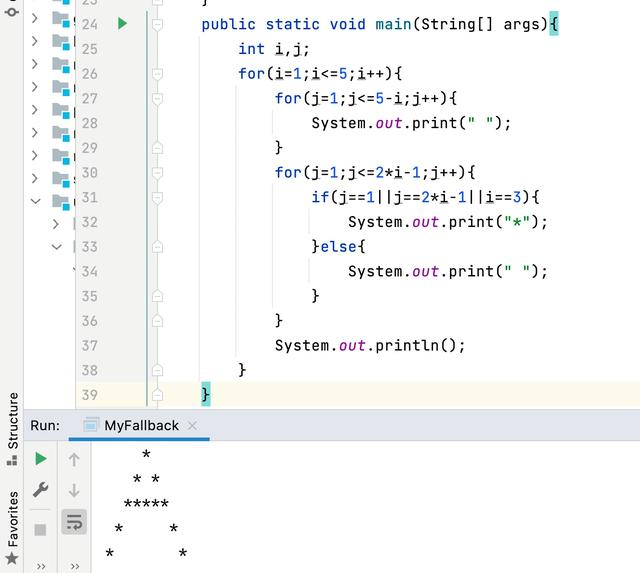
Task: Collapse the expanded module folder in project tree
Action: pyautogui.click(x=36, y=200)
